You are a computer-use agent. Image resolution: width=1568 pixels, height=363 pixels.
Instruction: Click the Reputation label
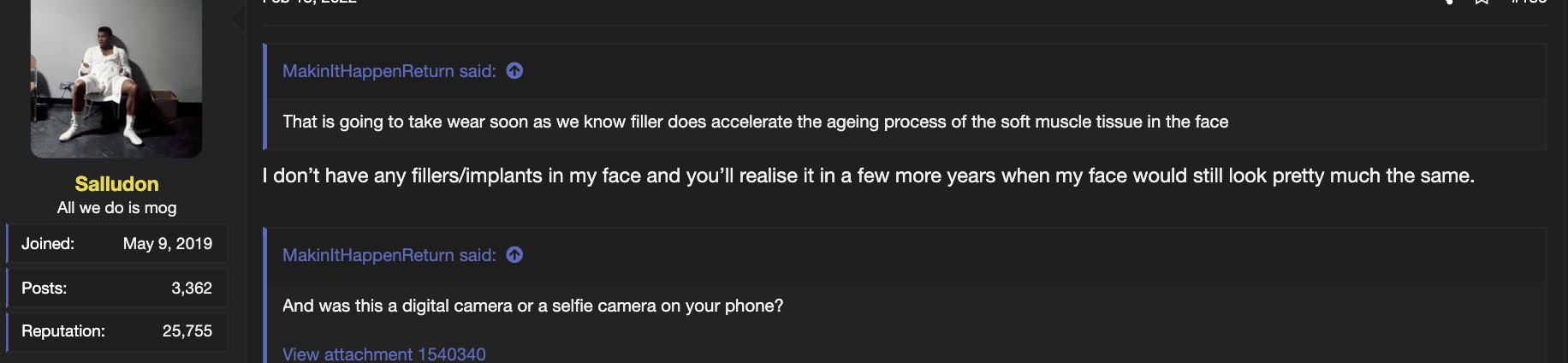(x=63, y=331)
